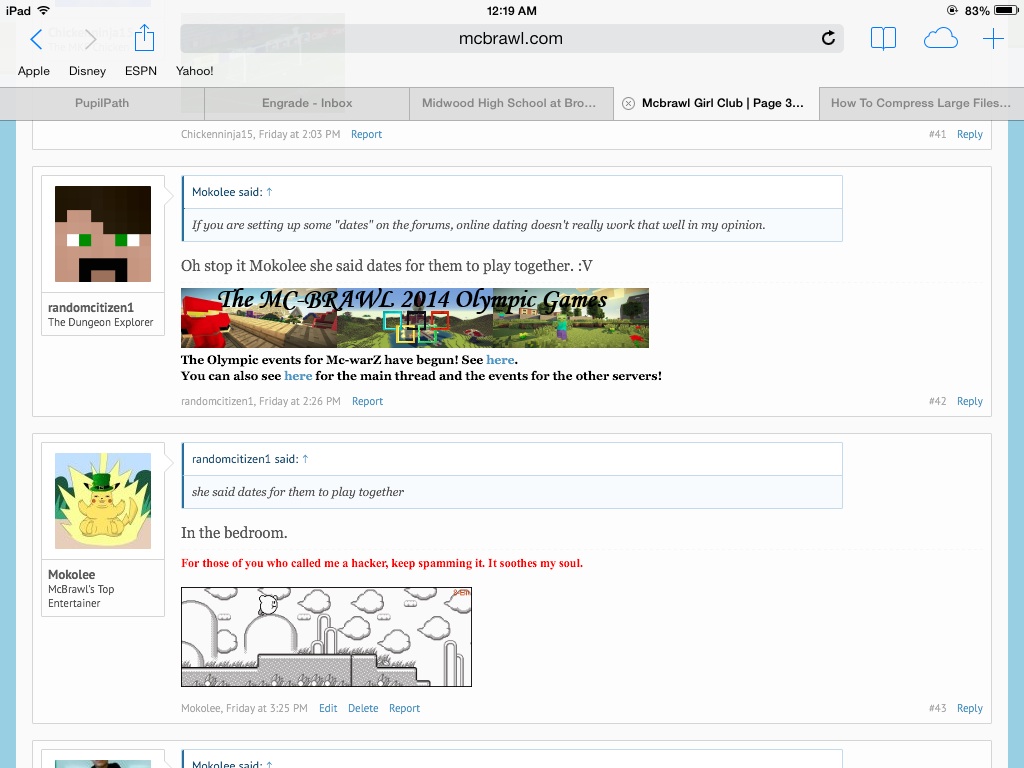This screenshot has width=1024, height=768.
Task: Open the Bookmarks book icon
Action: point(883,39)
